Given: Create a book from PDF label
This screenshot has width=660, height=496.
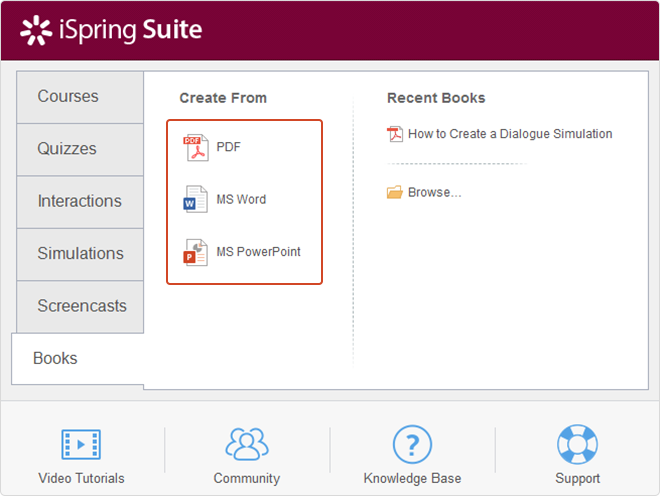Looking at the screenshot, I should tap(229, 147).
